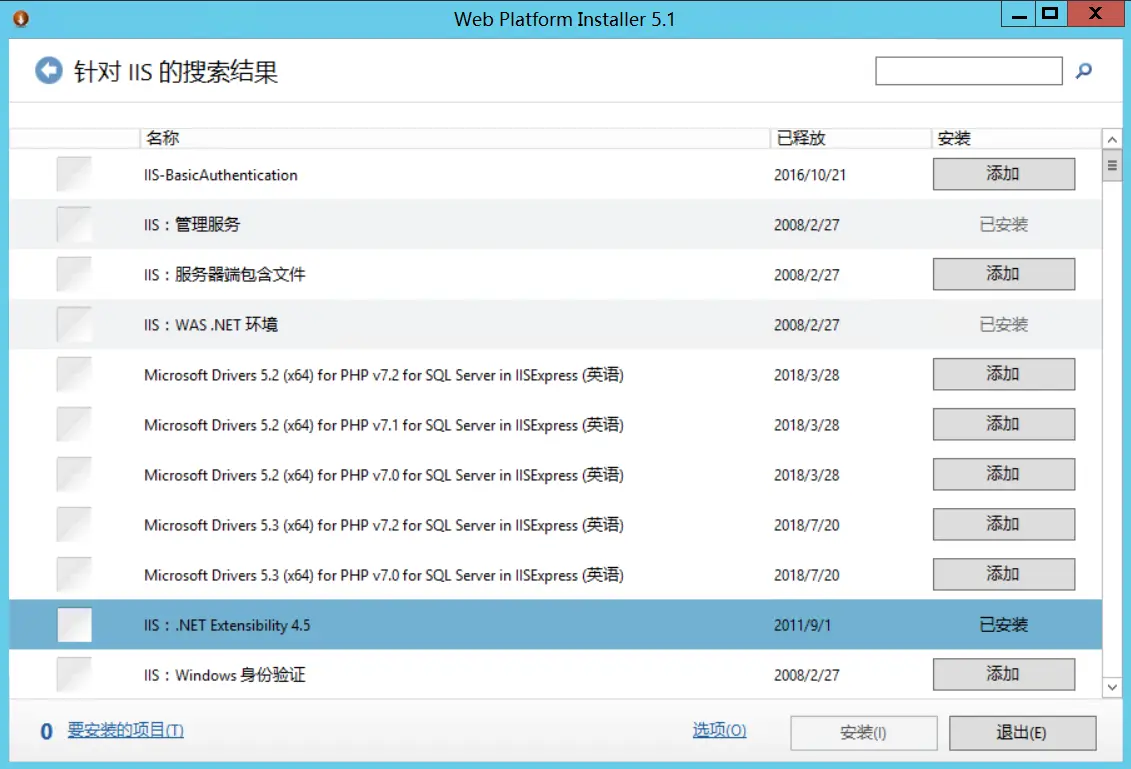Viewport: 1131px width, 769px height.
Task: Click the icon for Drivers 5.2 PHP v7.2 row
Action: 74,374
